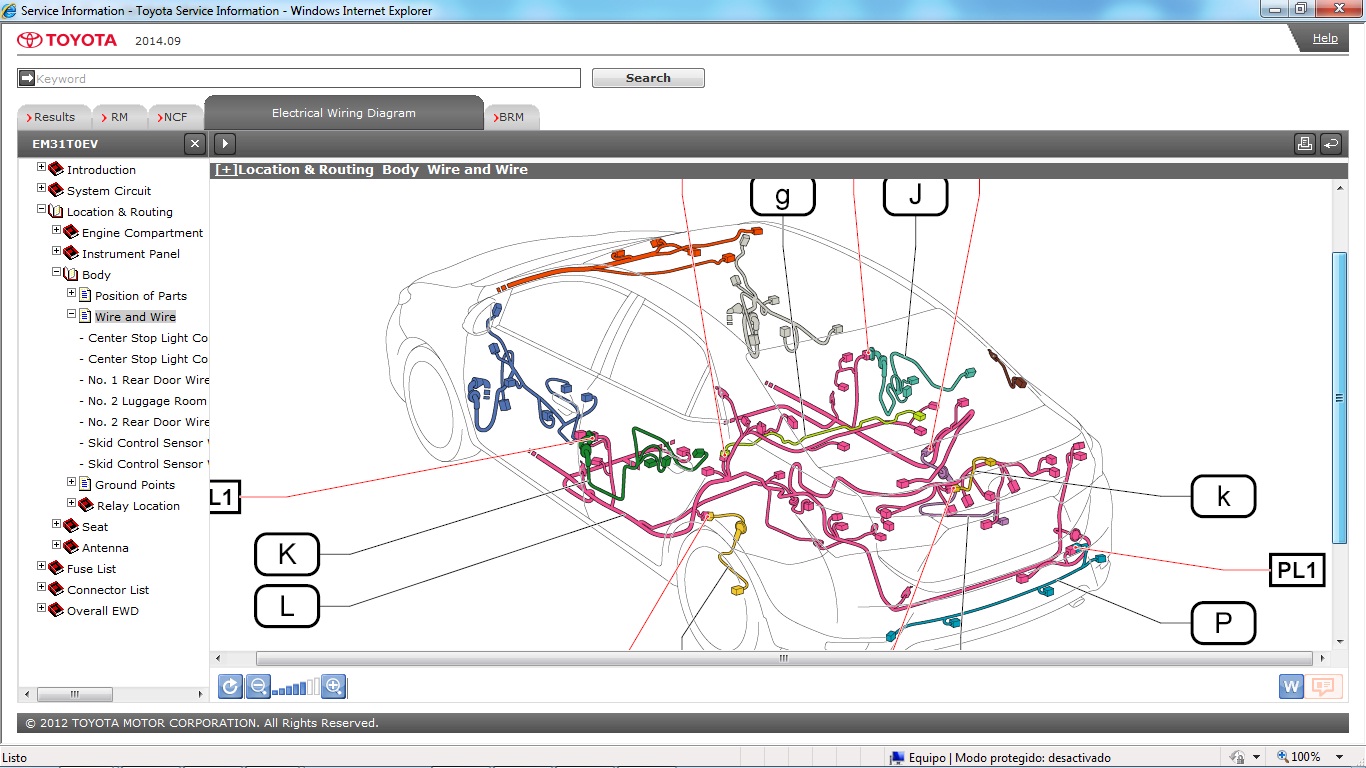Click the diagram vertical scrollbar thumb

1339,398
